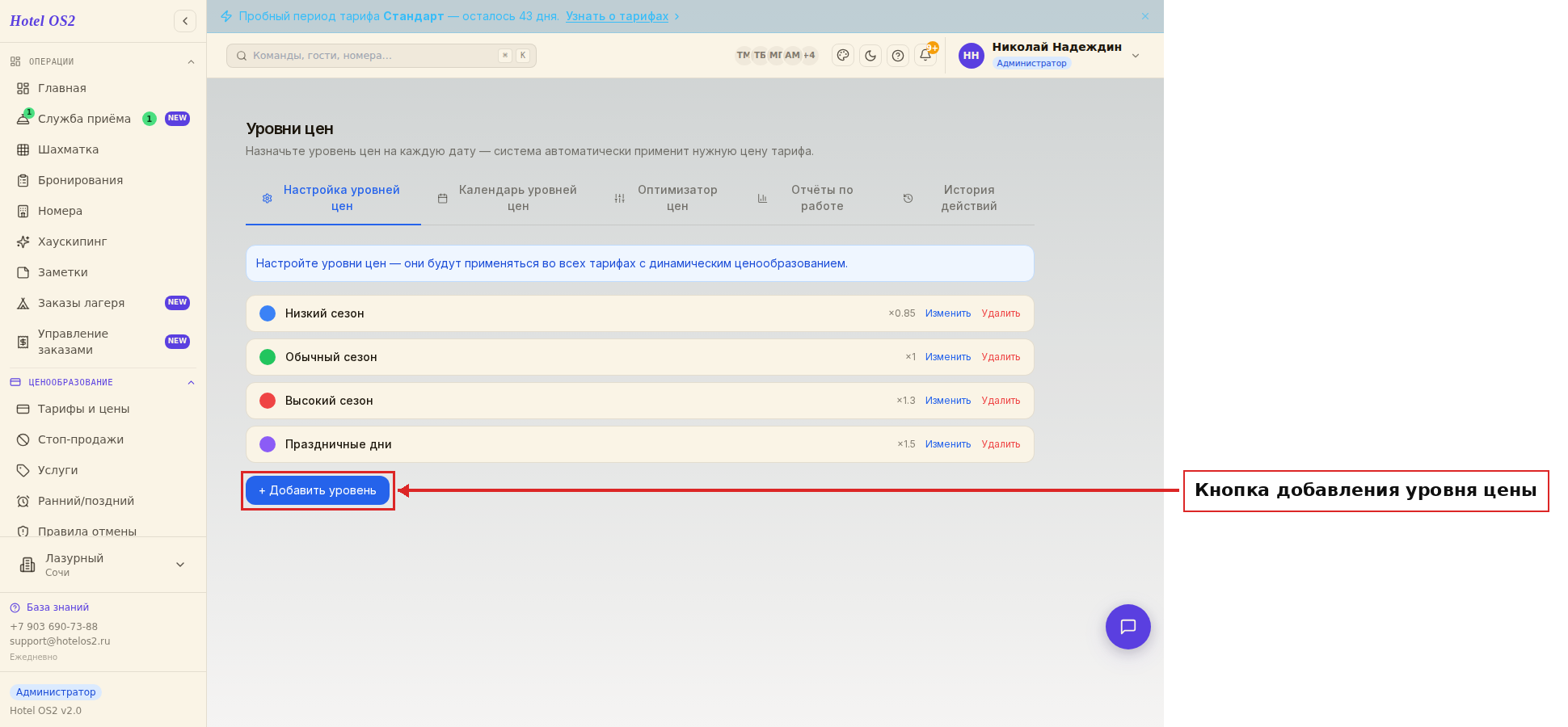Switch to Календарь уровней цен tab
Image resolution: width=1568 pixels, height=727 pixels.
point(508,198)
